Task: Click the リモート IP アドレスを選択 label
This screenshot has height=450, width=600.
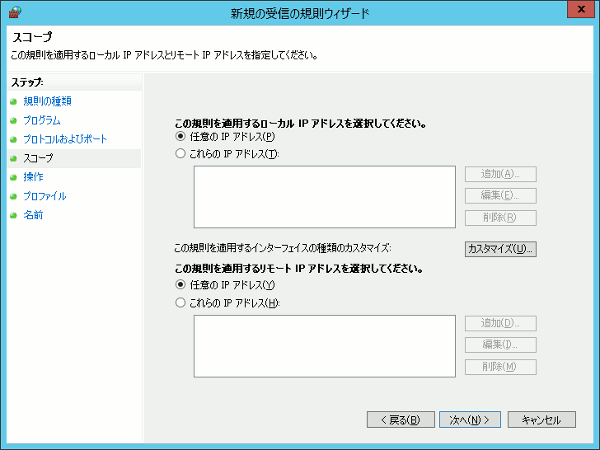Action: click(x=299, y=269)
